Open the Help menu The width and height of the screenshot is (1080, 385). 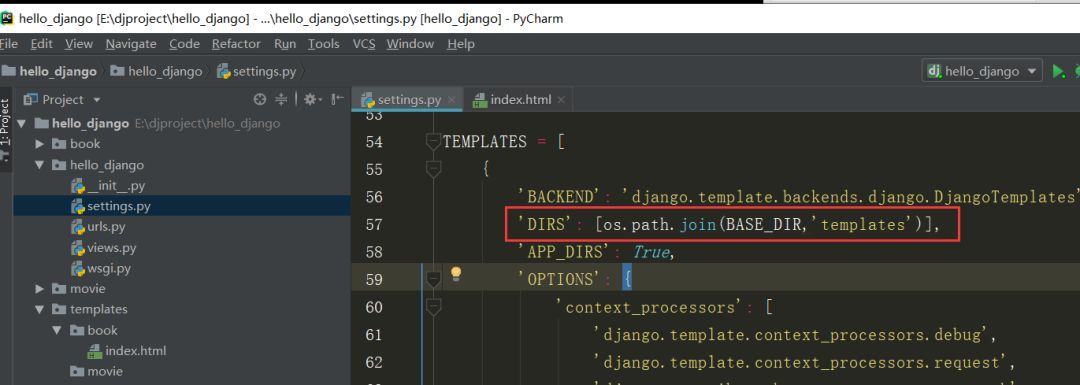pyautogui.click(x=460, y=44)
